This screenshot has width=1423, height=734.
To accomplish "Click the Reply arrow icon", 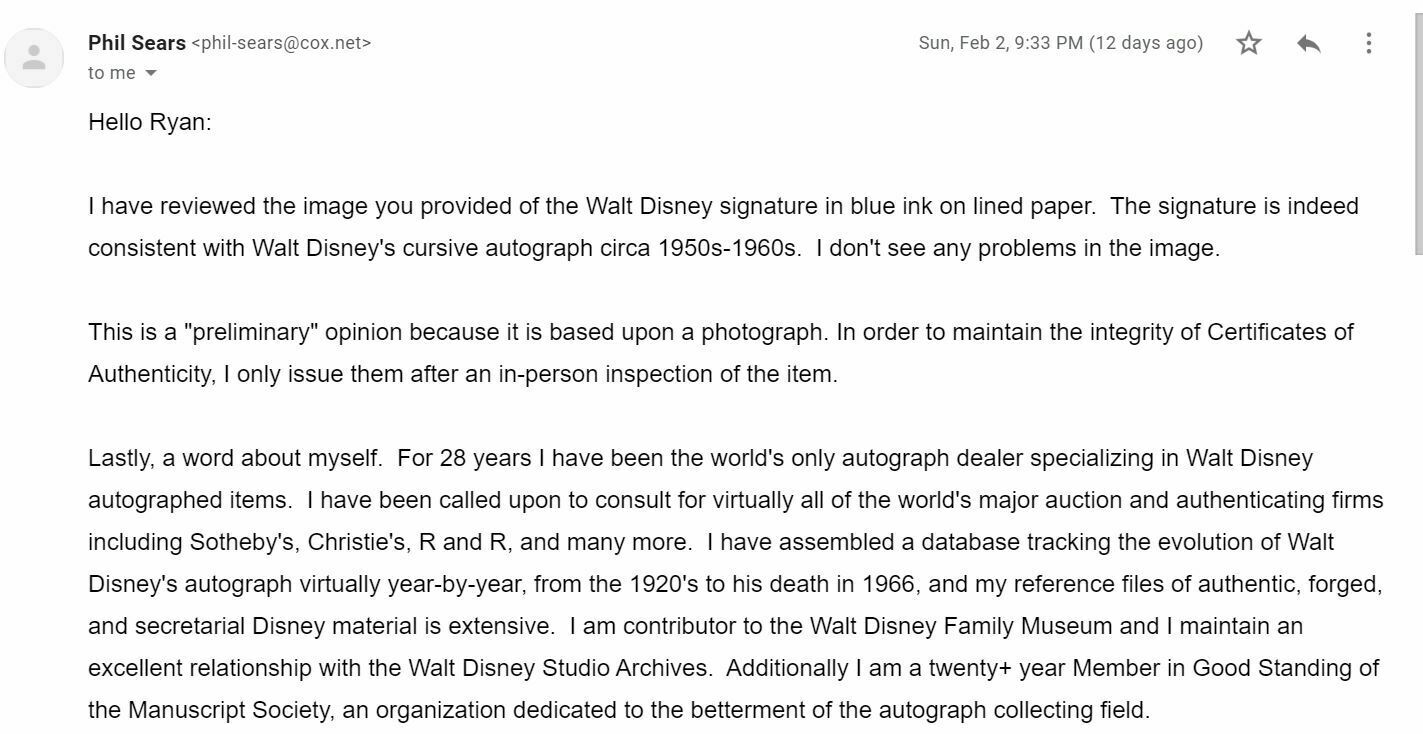I will pos(1308,43).
